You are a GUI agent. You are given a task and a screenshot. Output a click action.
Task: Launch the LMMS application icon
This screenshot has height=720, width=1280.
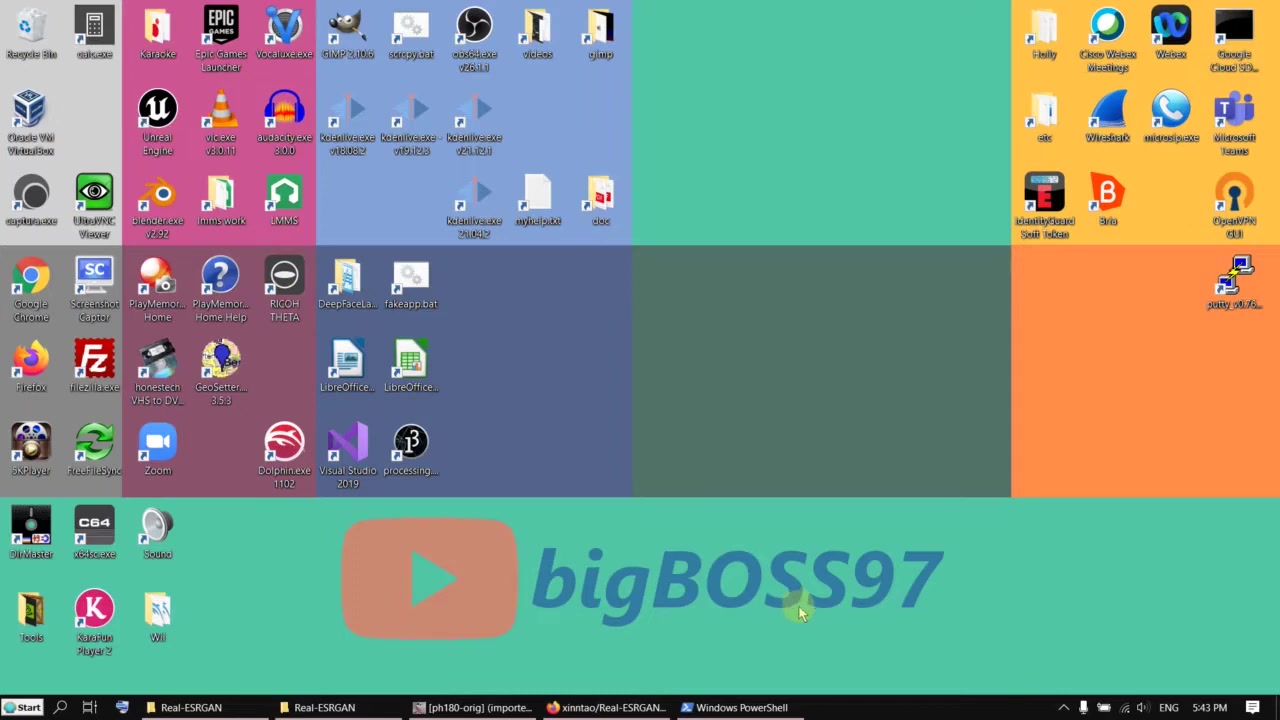click(284, 201)
